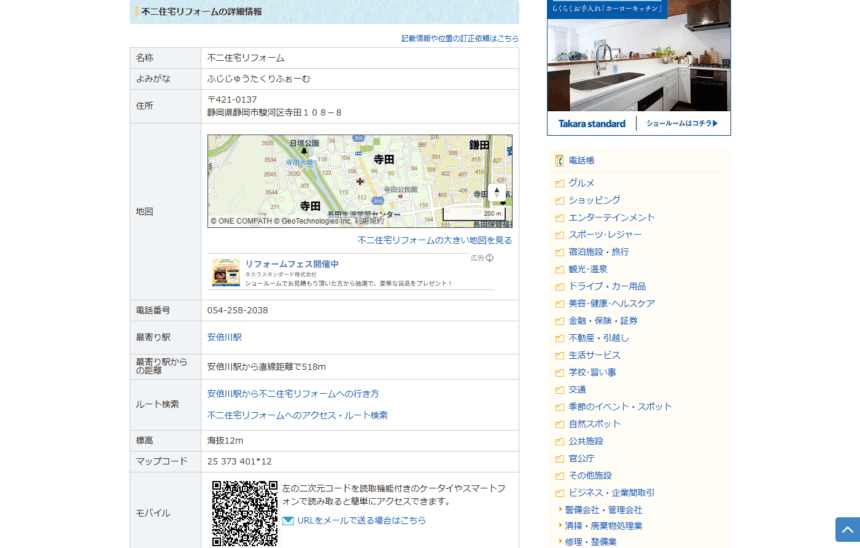Click the envelope icon for sending URL by mail
The width and height of the screenshot is (860, 548).
coord(288,521)
